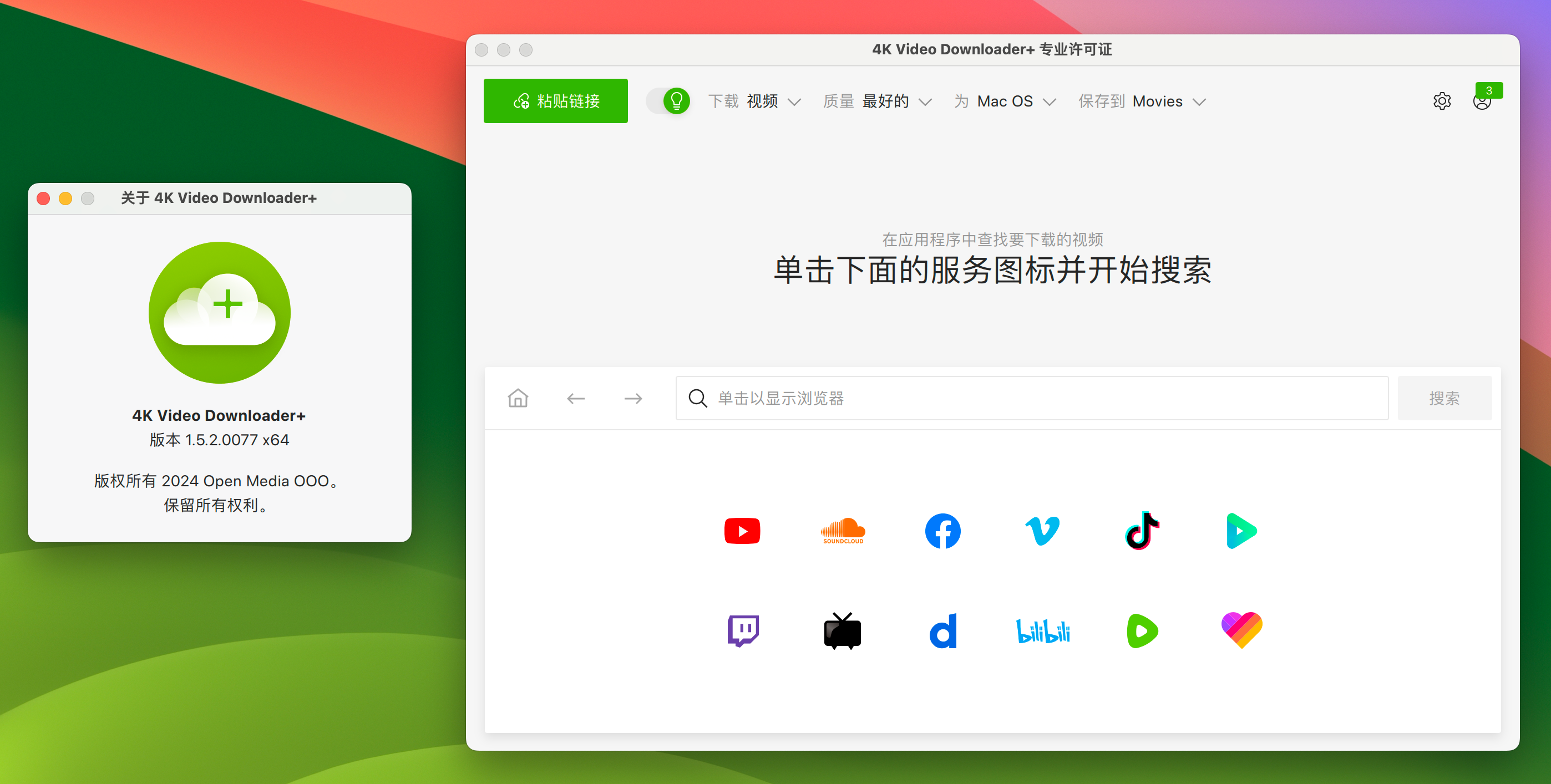Open the teal play-arrow service icon
Viewport: 1551px width, 784px height.
click(1241, 531)
